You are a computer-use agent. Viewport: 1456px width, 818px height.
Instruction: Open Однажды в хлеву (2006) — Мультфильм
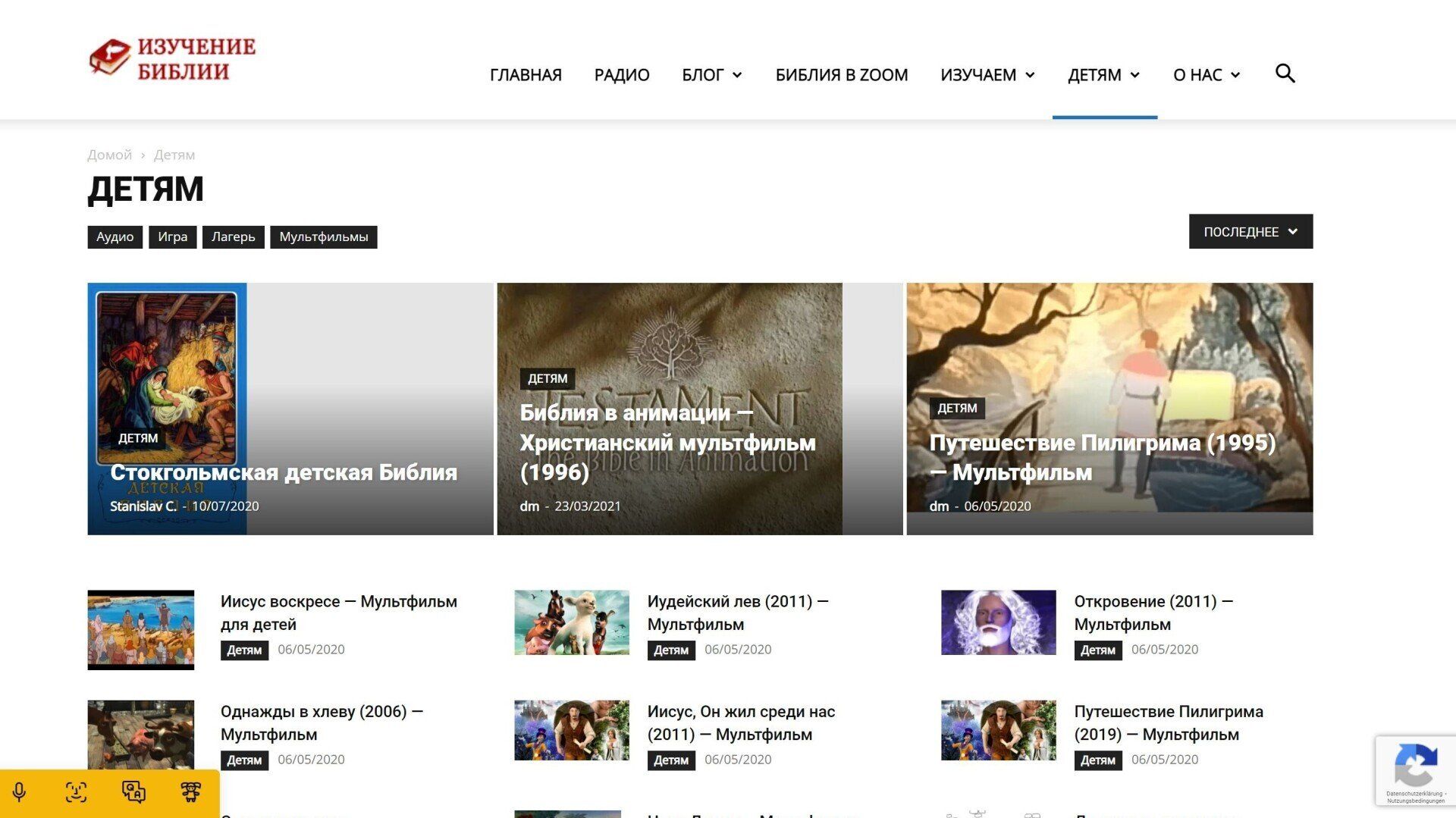click(x=322, y=722)
